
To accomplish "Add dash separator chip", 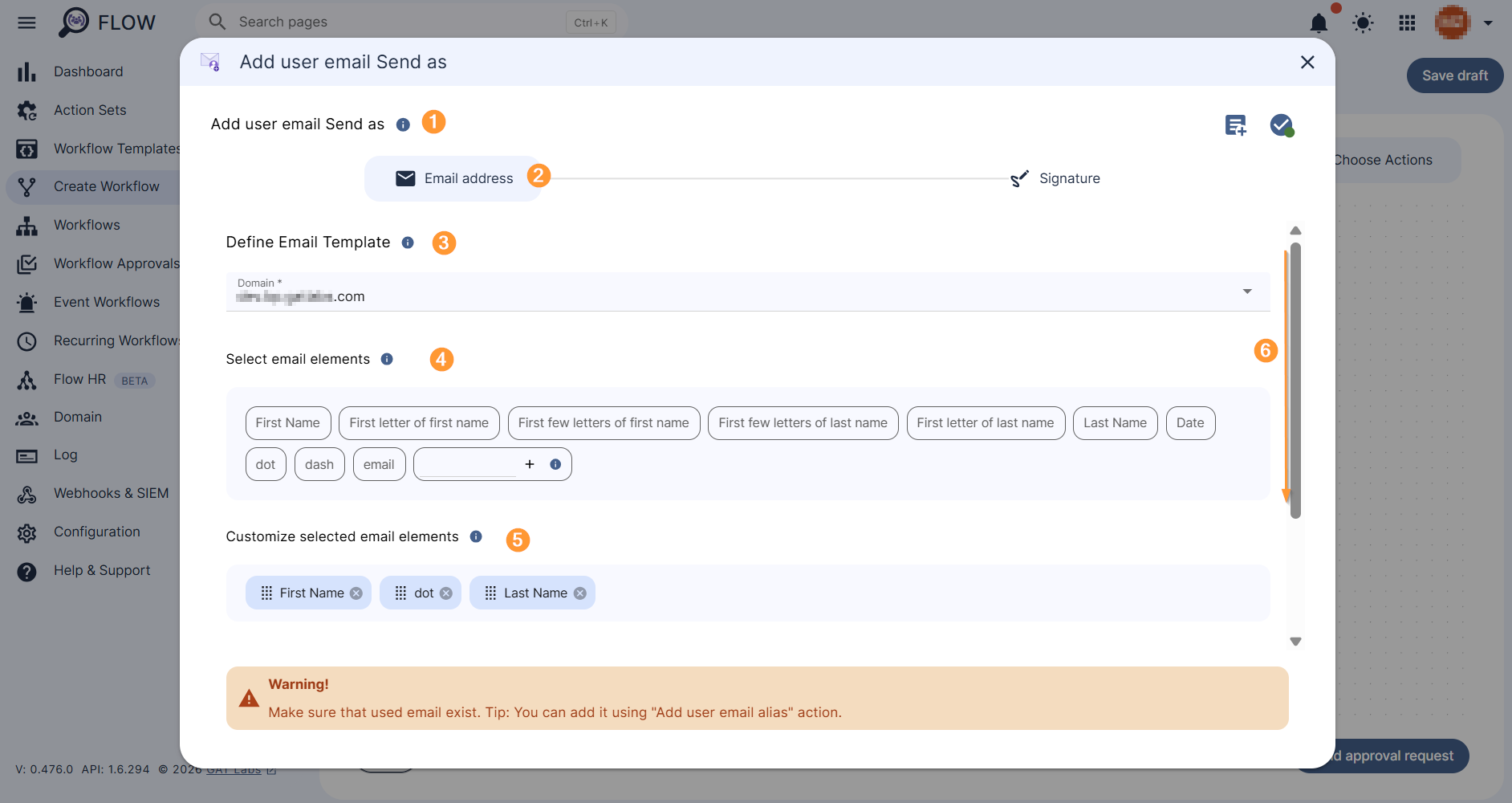I will coord(319,464).
